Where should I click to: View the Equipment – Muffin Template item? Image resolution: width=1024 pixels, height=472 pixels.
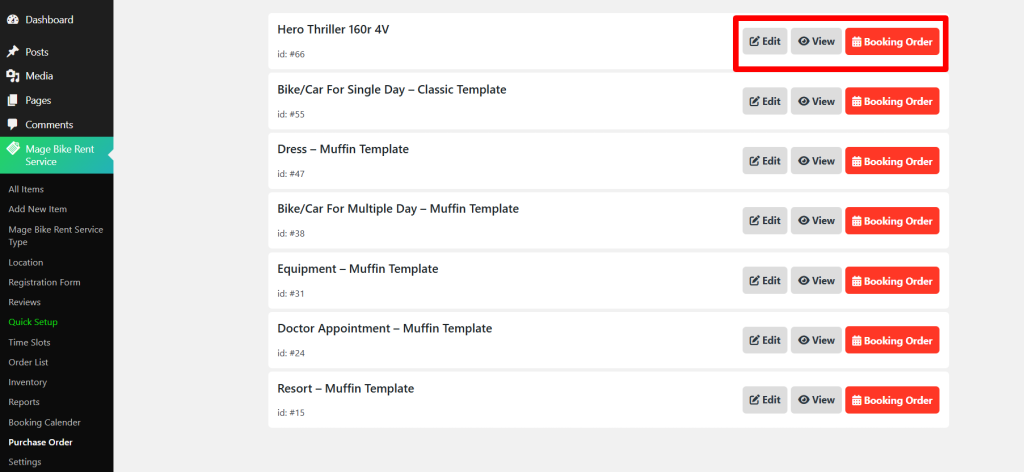816,281
